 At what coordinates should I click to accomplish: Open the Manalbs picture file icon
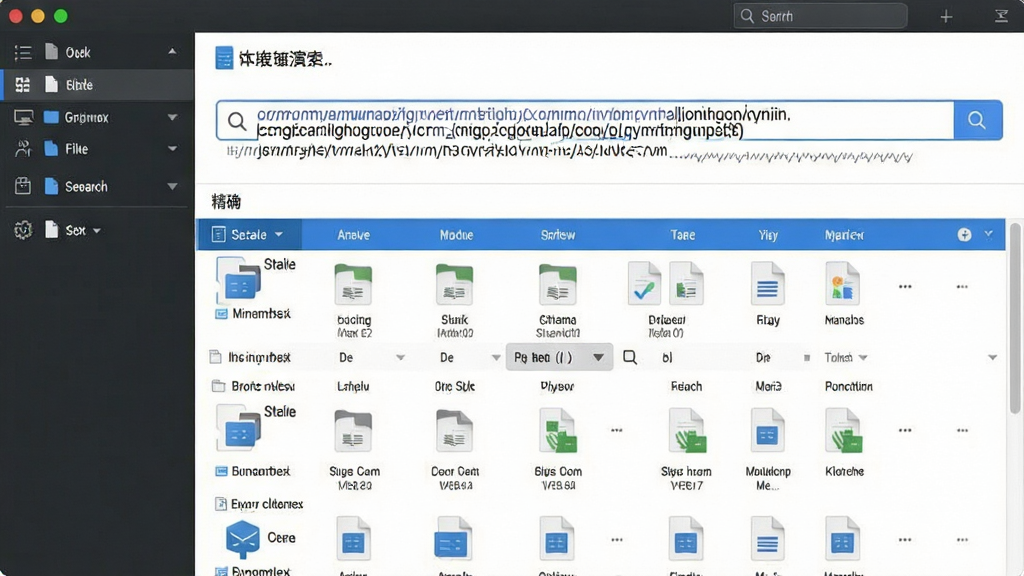(842, 283)
